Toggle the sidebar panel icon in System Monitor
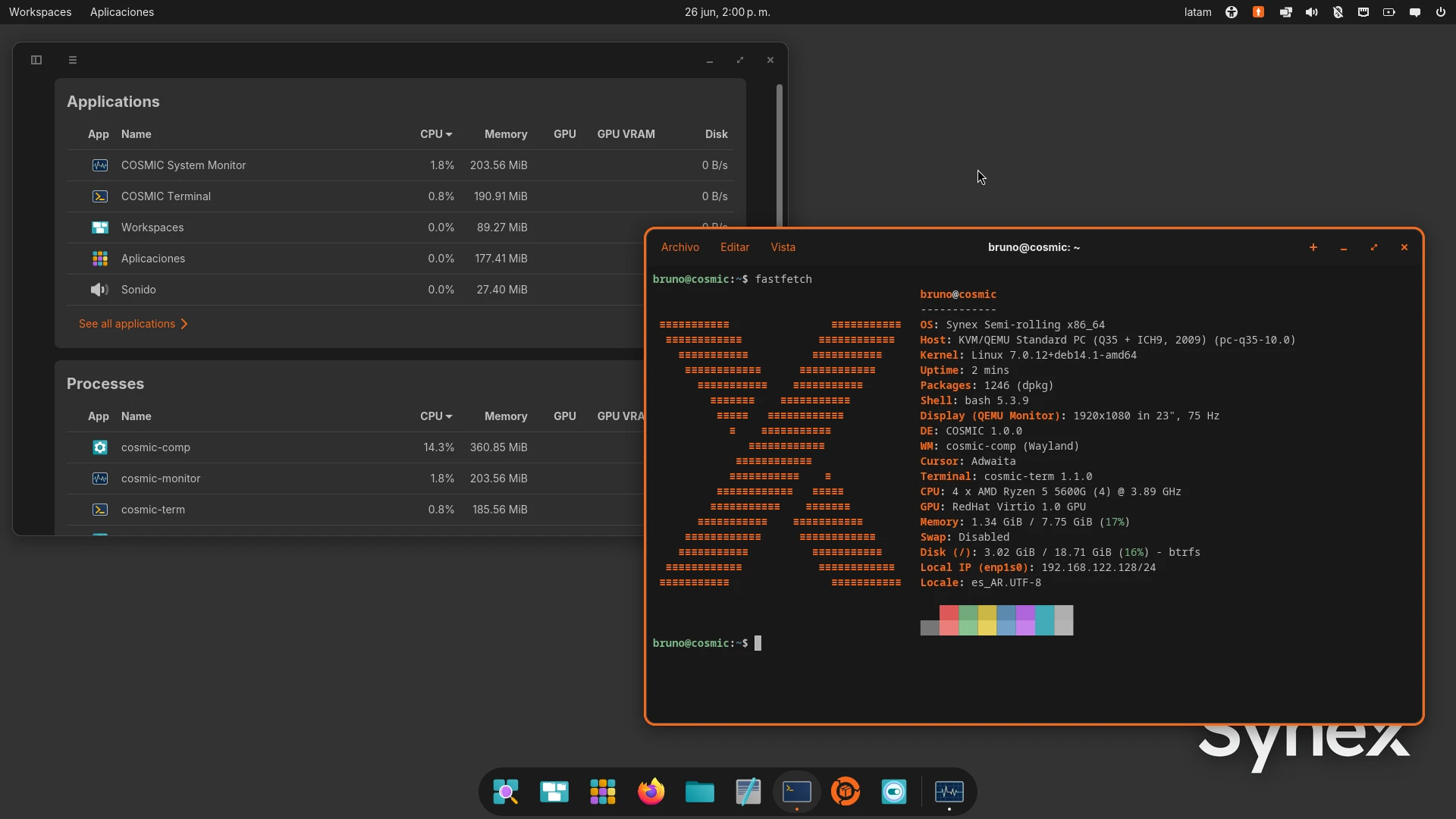The image size is (1456, 819). [36, 60]
